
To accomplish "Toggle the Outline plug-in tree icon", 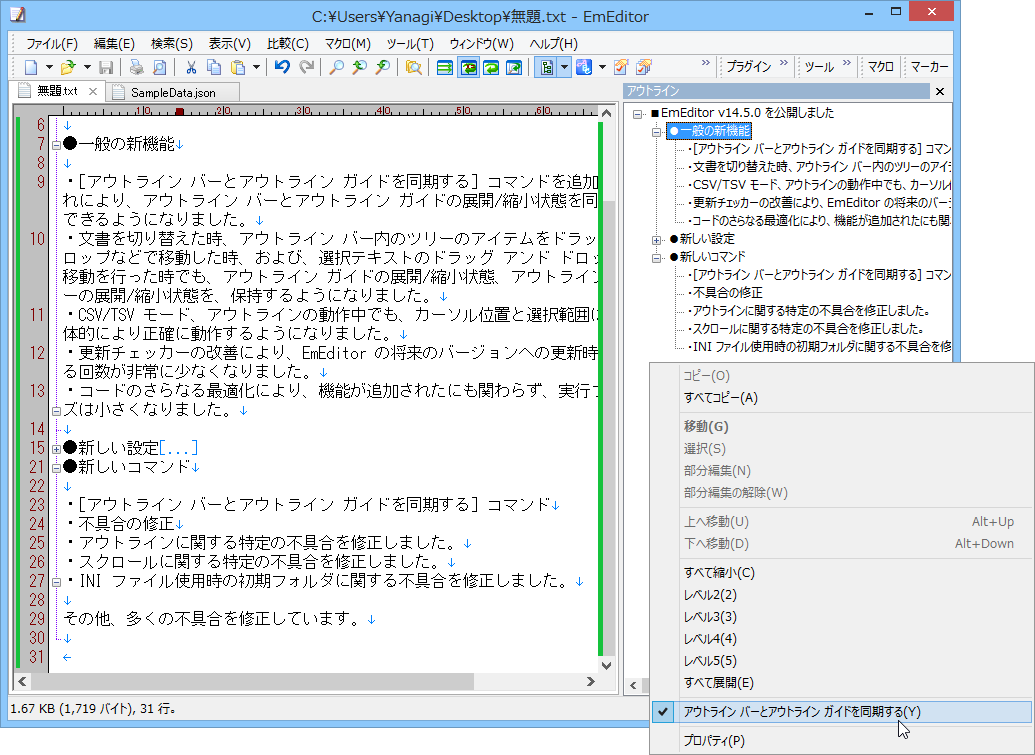I will pos(546,67).
